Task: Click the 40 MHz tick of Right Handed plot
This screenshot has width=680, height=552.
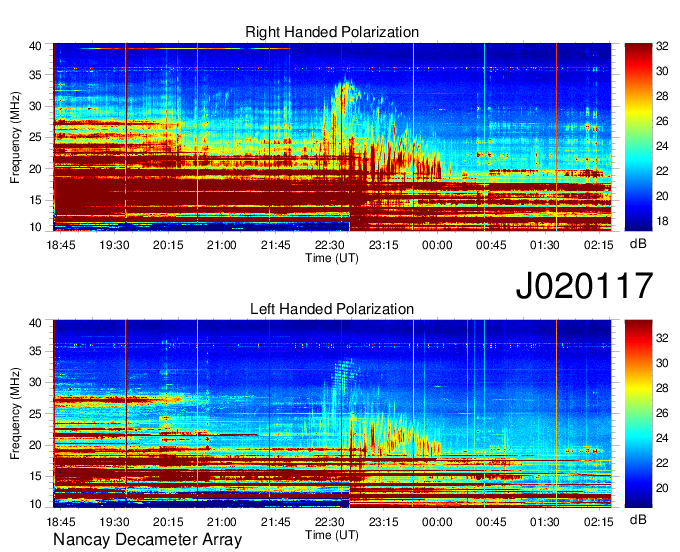Action: pos(35,46)
